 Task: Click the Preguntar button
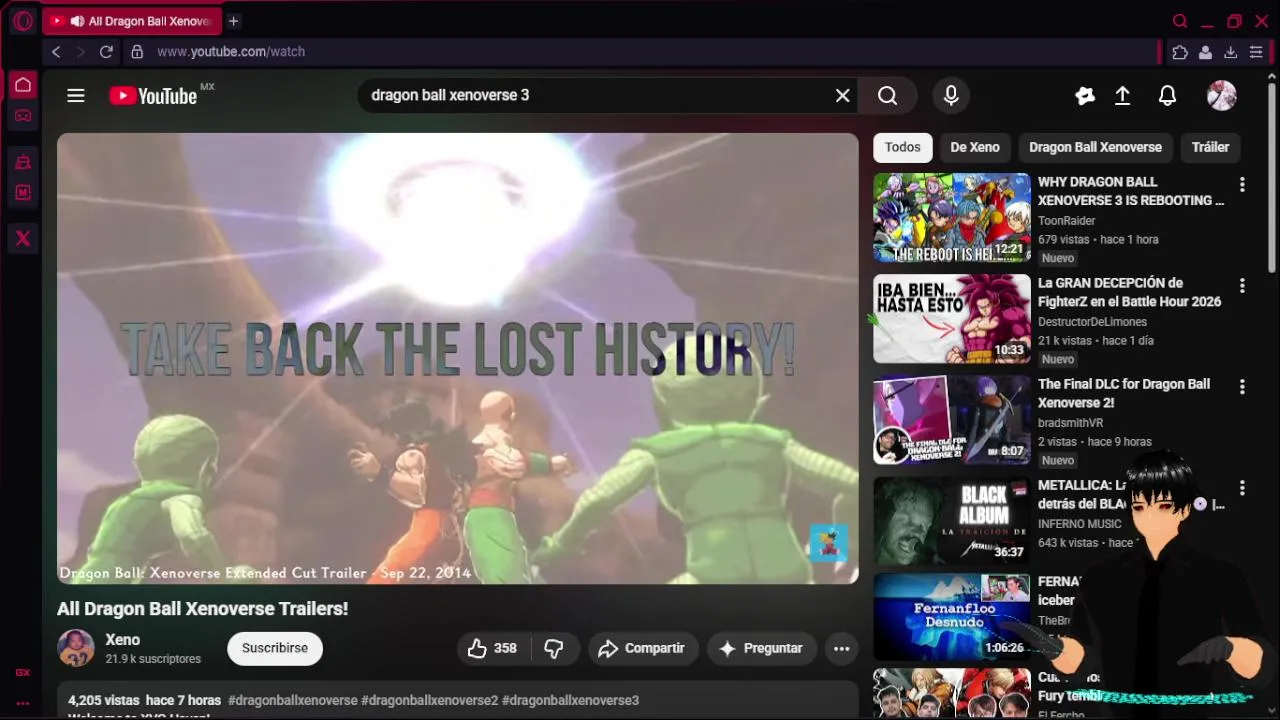pyautogui.click(x=761, y=648)
